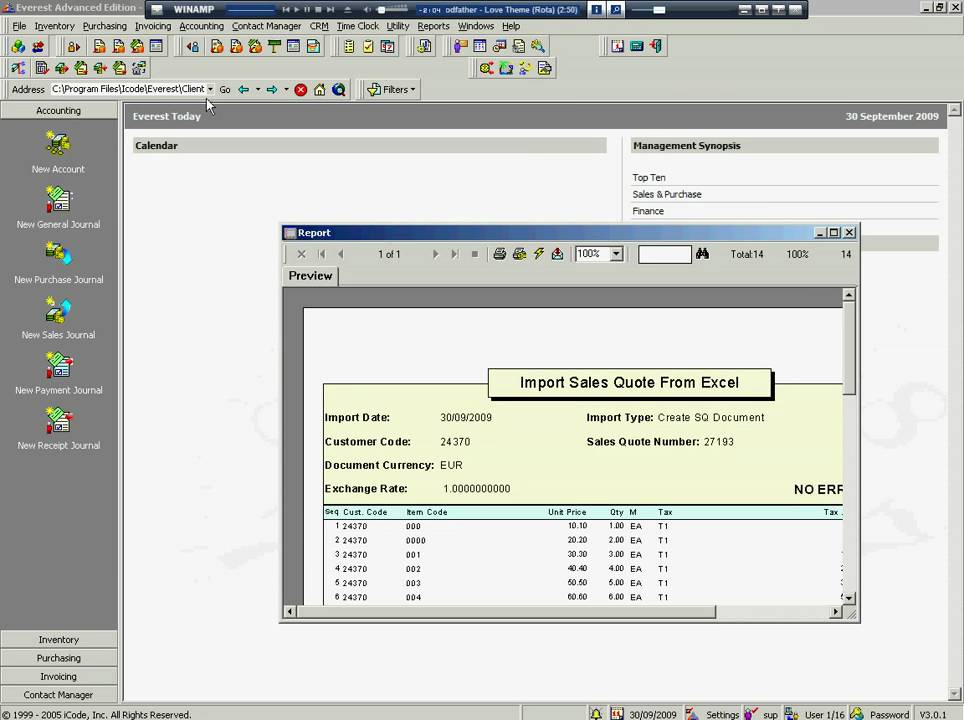Screen dimensions: 964x720
Task: Click the green signpost icon in main toolbar
Action: coord(274,46)
